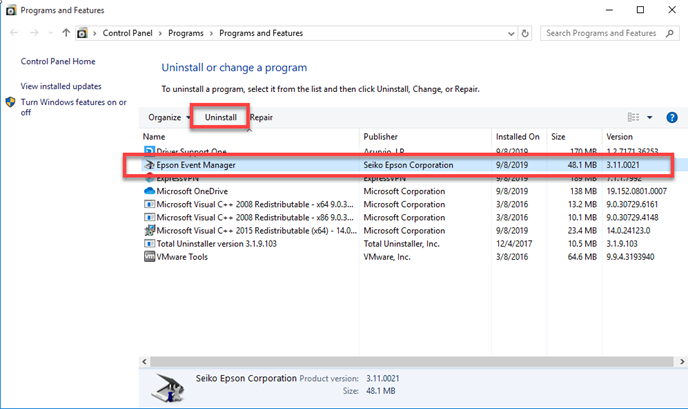Viewport: 688px width, 409px height.
Task: Open Control Panel in the breadcrumb
Action: click(127, 33)
